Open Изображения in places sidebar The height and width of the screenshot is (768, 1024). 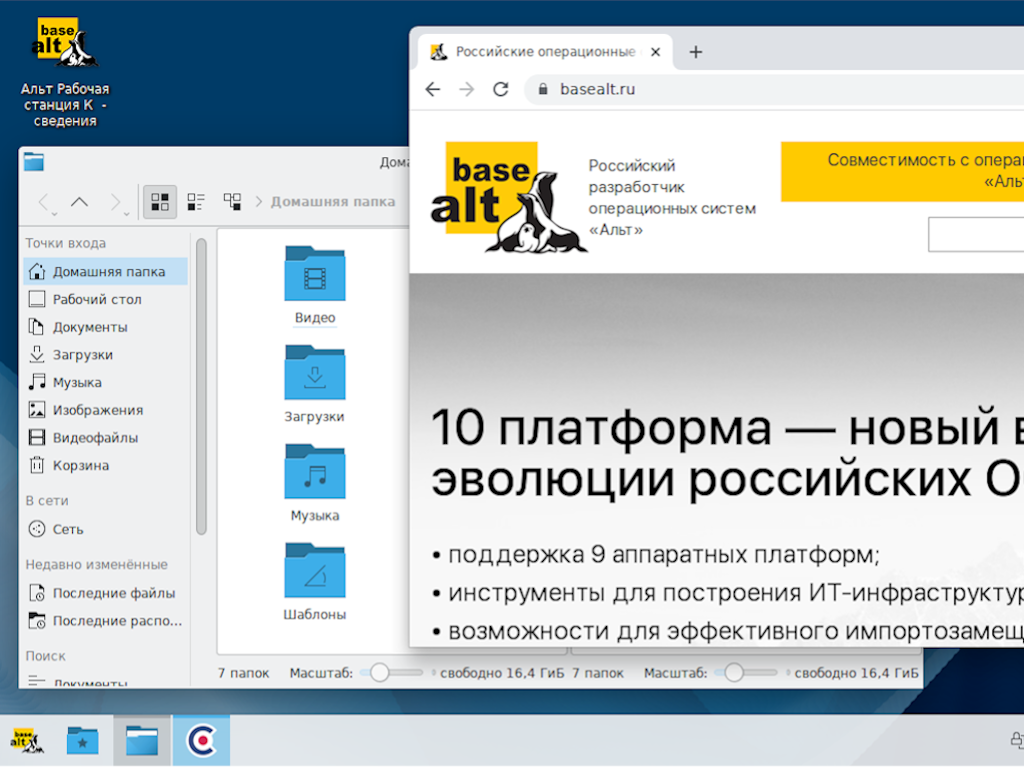[x=106, y=409]
